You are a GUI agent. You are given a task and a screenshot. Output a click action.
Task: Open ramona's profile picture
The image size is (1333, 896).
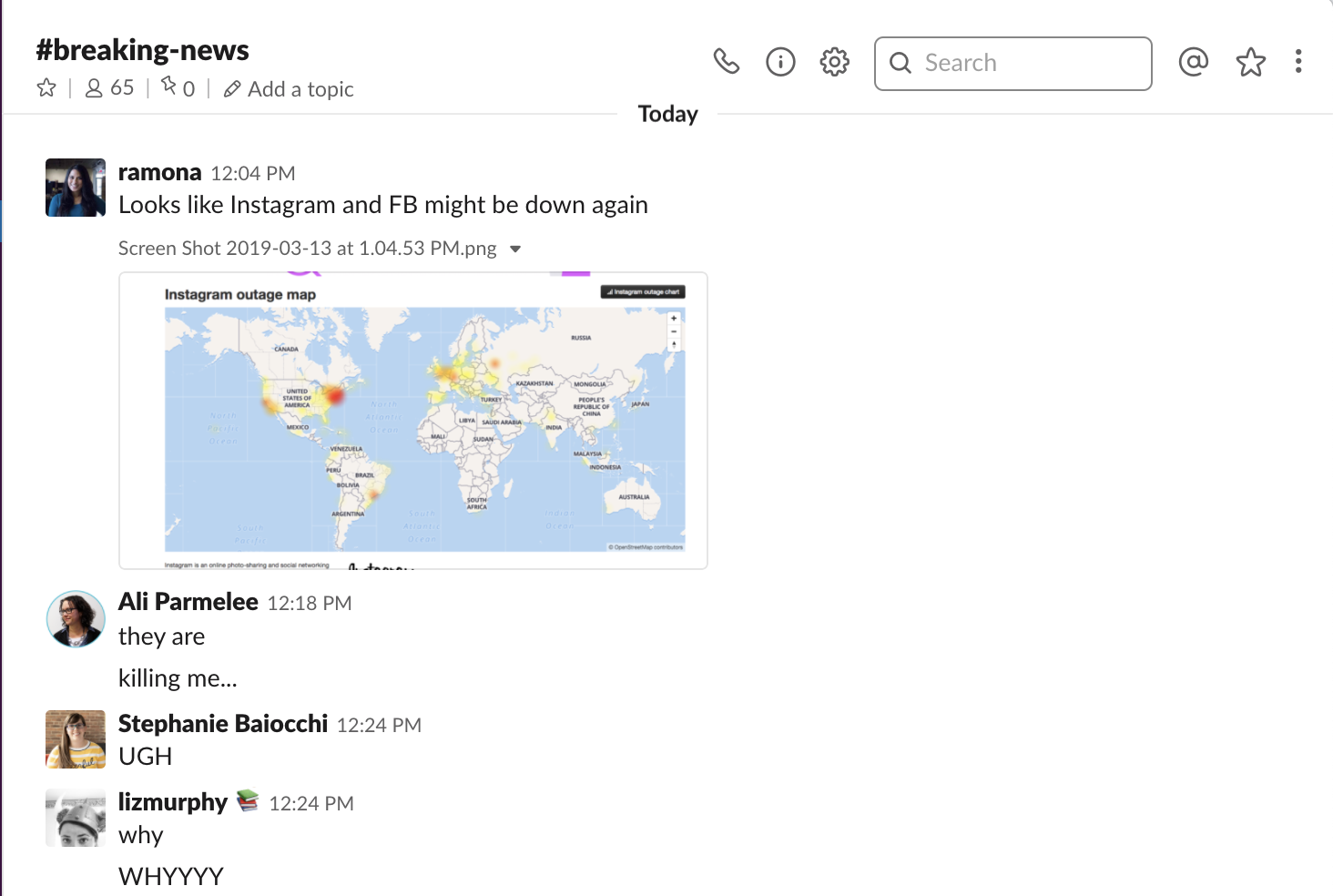[76, 188]
